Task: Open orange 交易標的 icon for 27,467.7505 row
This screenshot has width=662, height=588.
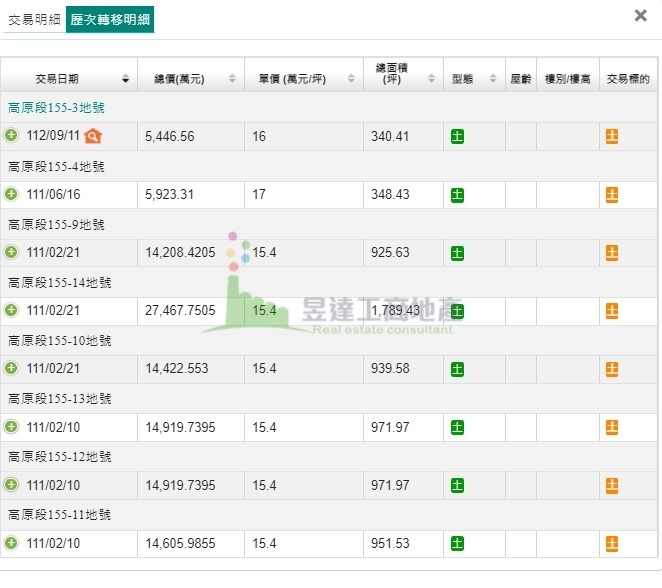Action: [x=612, y=311]
